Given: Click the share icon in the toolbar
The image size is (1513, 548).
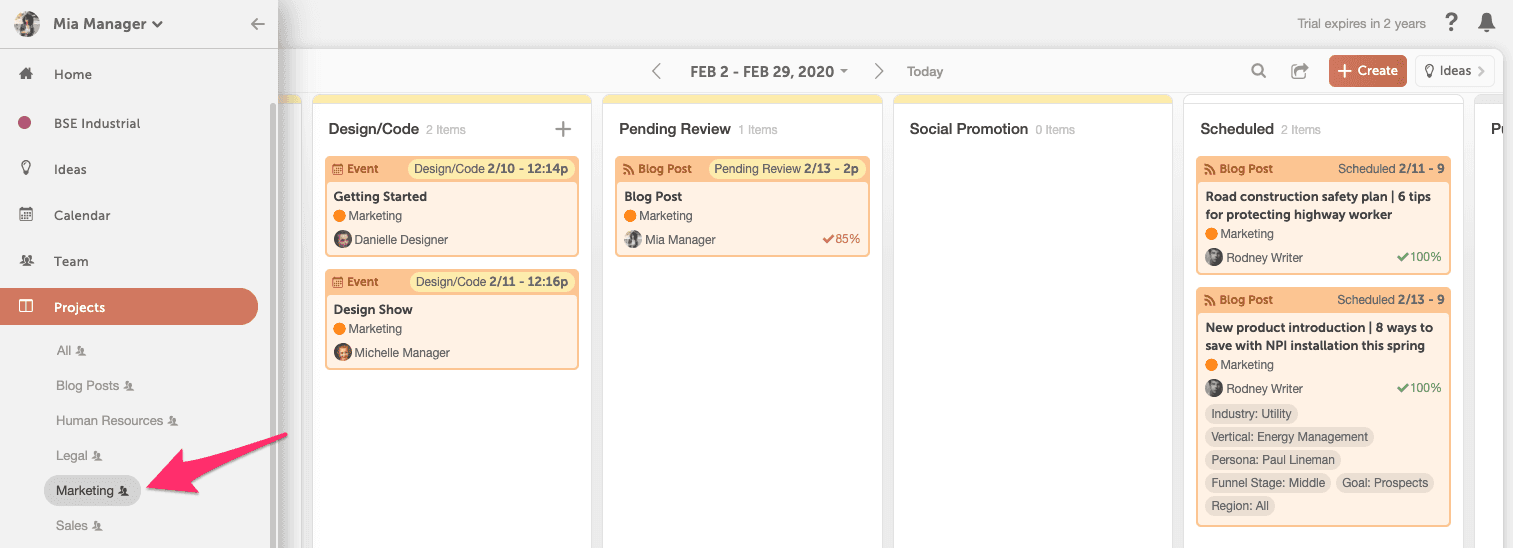Looking at the screenshot, I should 1299,71.
